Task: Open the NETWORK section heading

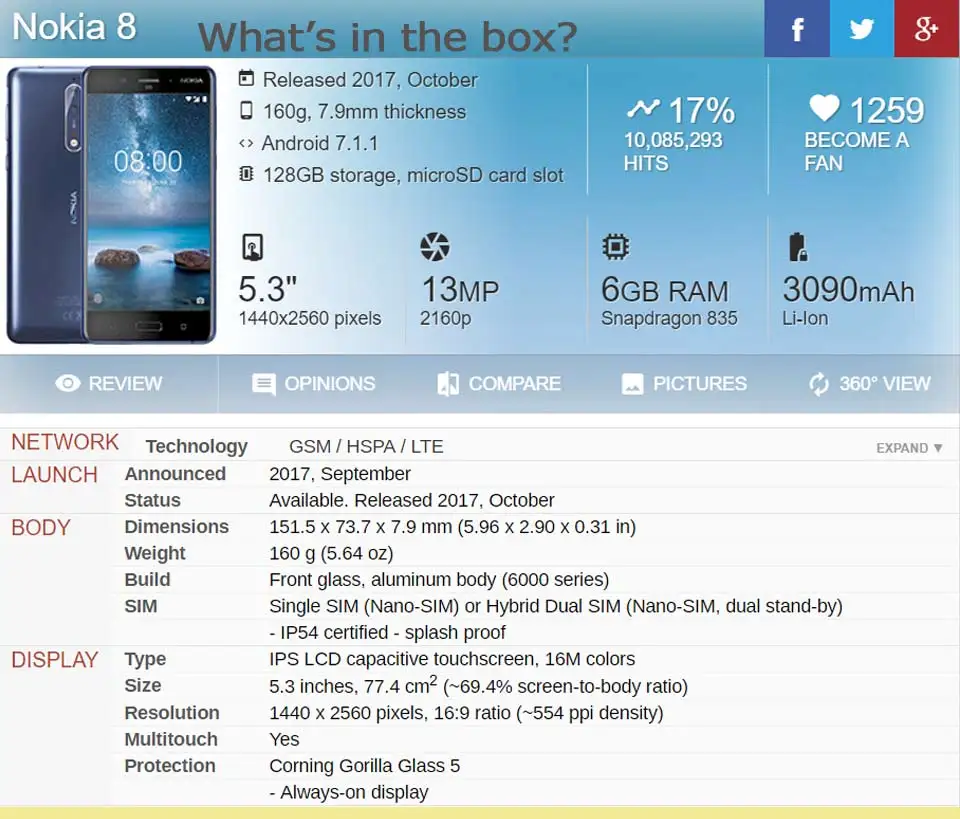Action: pyautogui.click(x=65, y=442)
